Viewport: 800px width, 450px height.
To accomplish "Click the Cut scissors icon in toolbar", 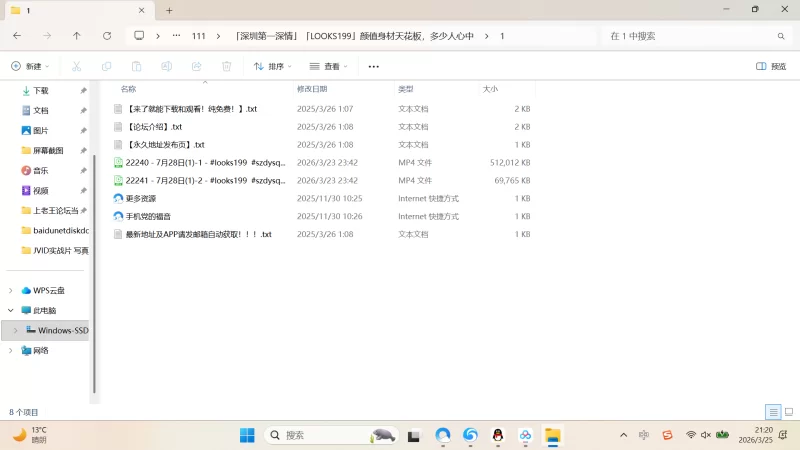I will 76,66.
